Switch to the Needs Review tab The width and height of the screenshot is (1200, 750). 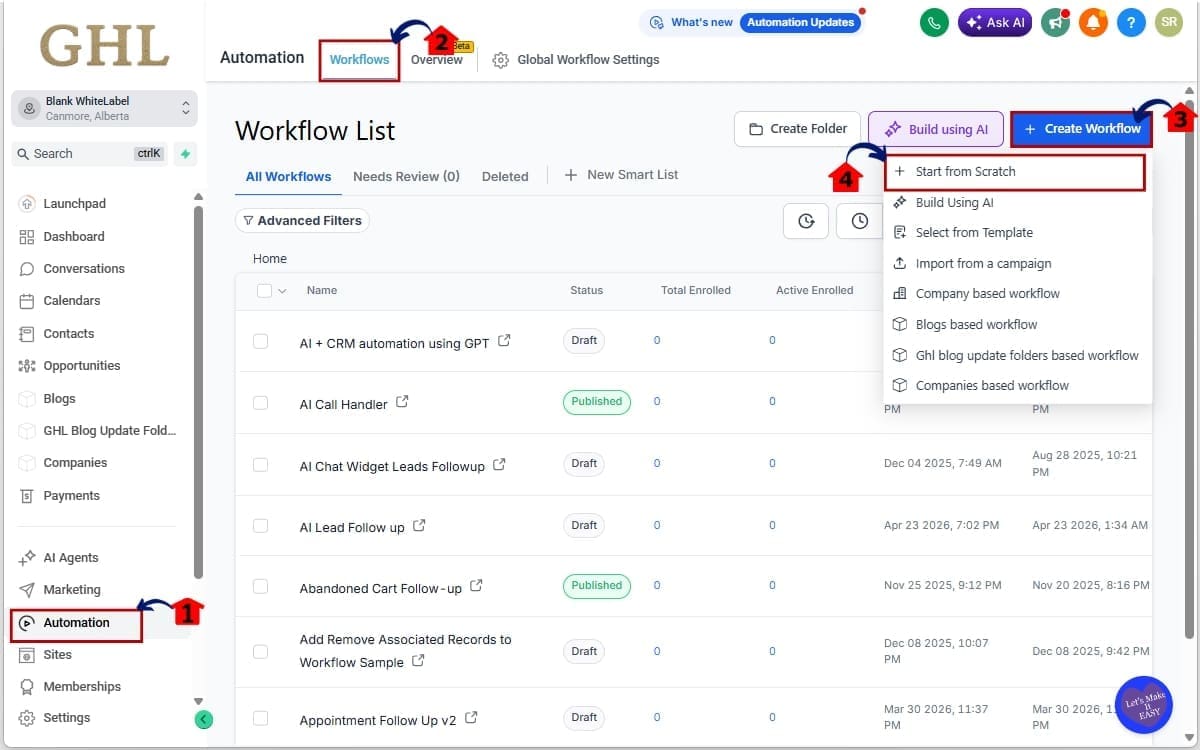coord(406,175)
